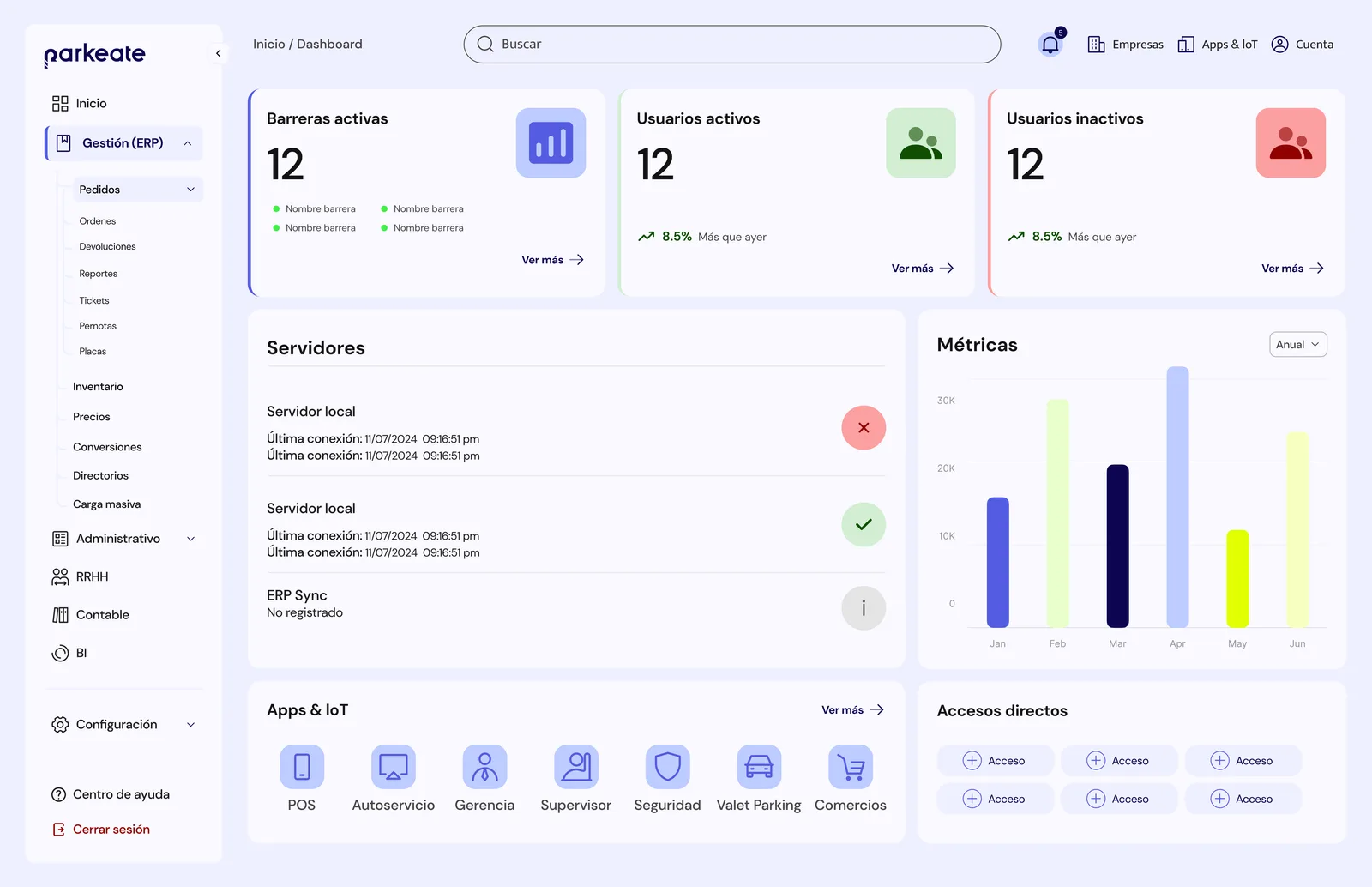Open the Seguridad shield icon
The width and height of the screenshot is (1372, 887).
667,766
